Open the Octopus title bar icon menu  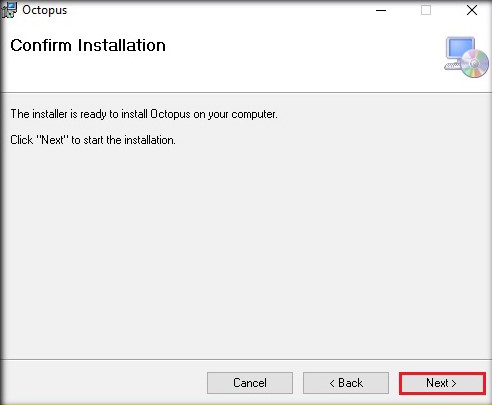click(x=8, y=10)
